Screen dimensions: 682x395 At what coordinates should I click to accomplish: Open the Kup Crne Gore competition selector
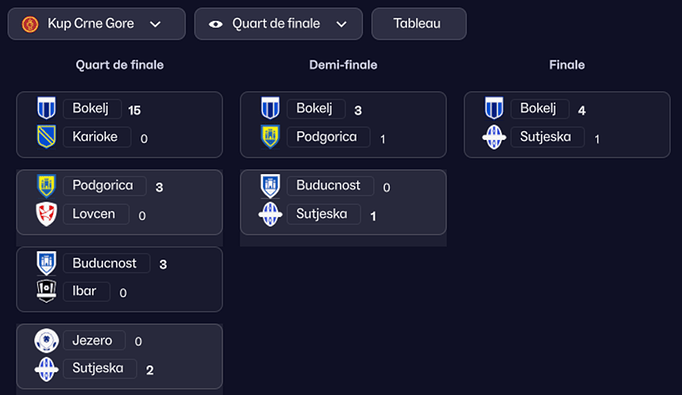(x=97, y=24)
